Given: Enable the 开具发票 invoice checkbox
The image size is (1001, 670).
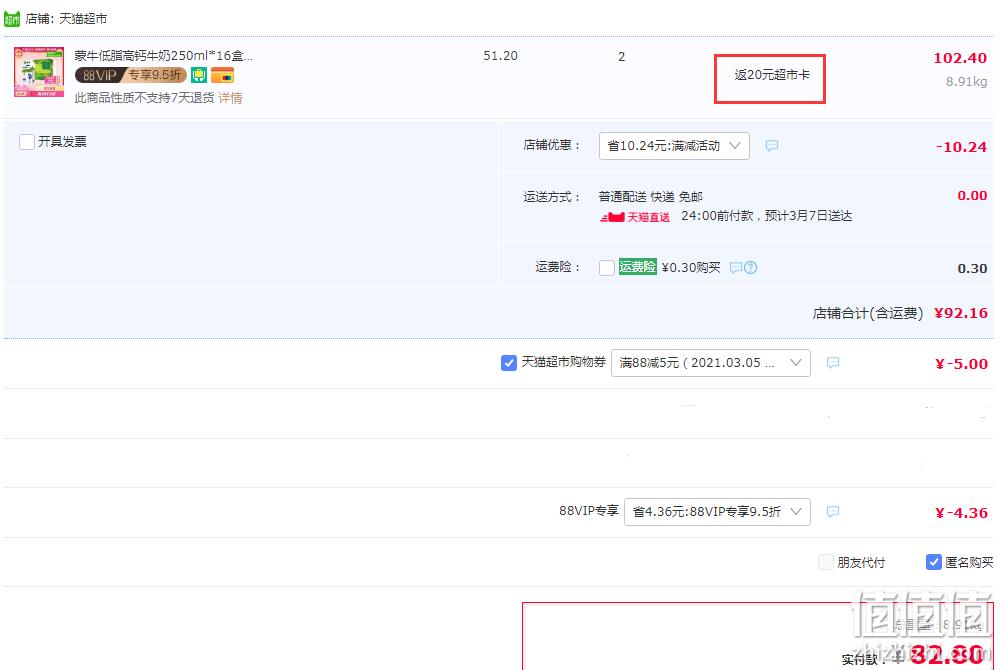Looking at the screenshot, I should click(x=27, y=142).
